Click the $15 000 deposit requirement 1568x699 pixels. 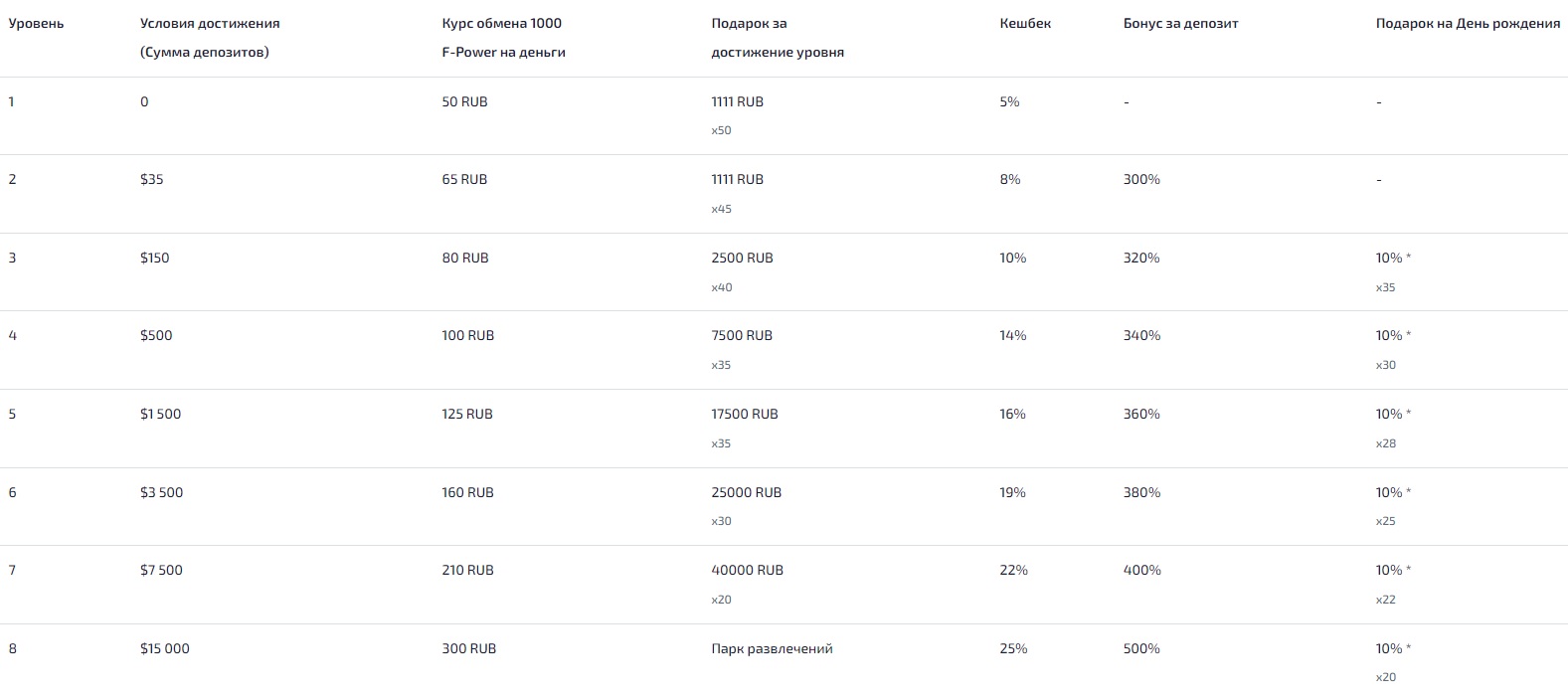click(165, 648)
